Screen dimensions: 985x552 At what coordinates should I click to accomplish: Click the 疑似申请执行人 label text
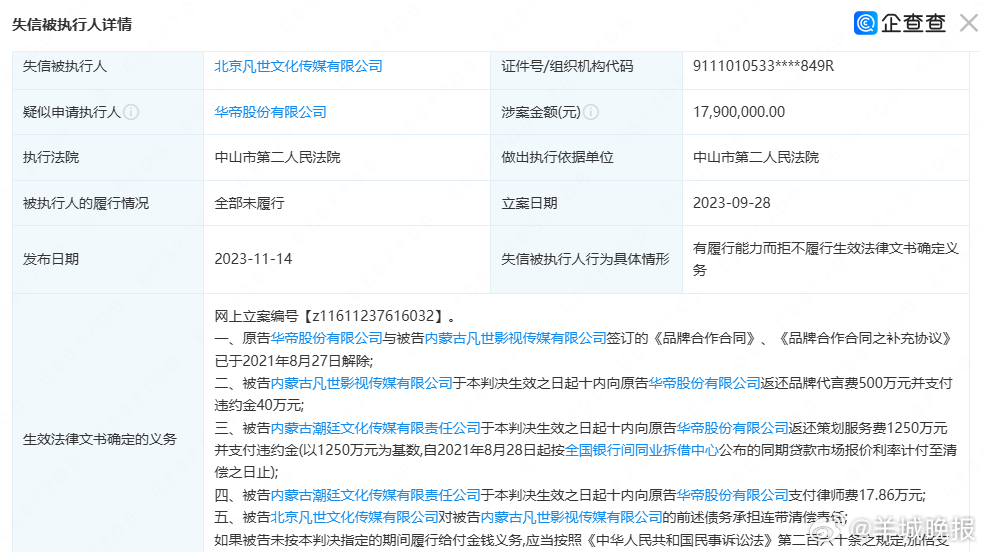(72, 112)
